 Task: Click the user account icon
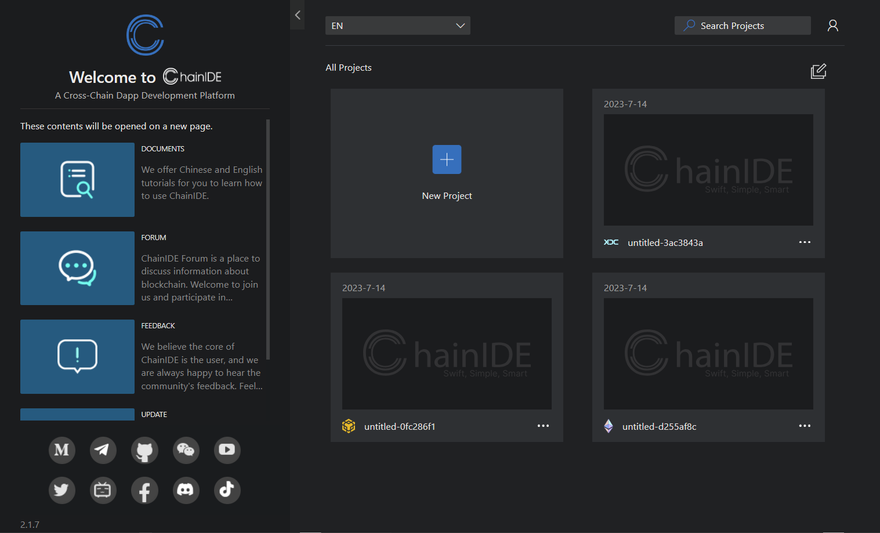(833, 26)
